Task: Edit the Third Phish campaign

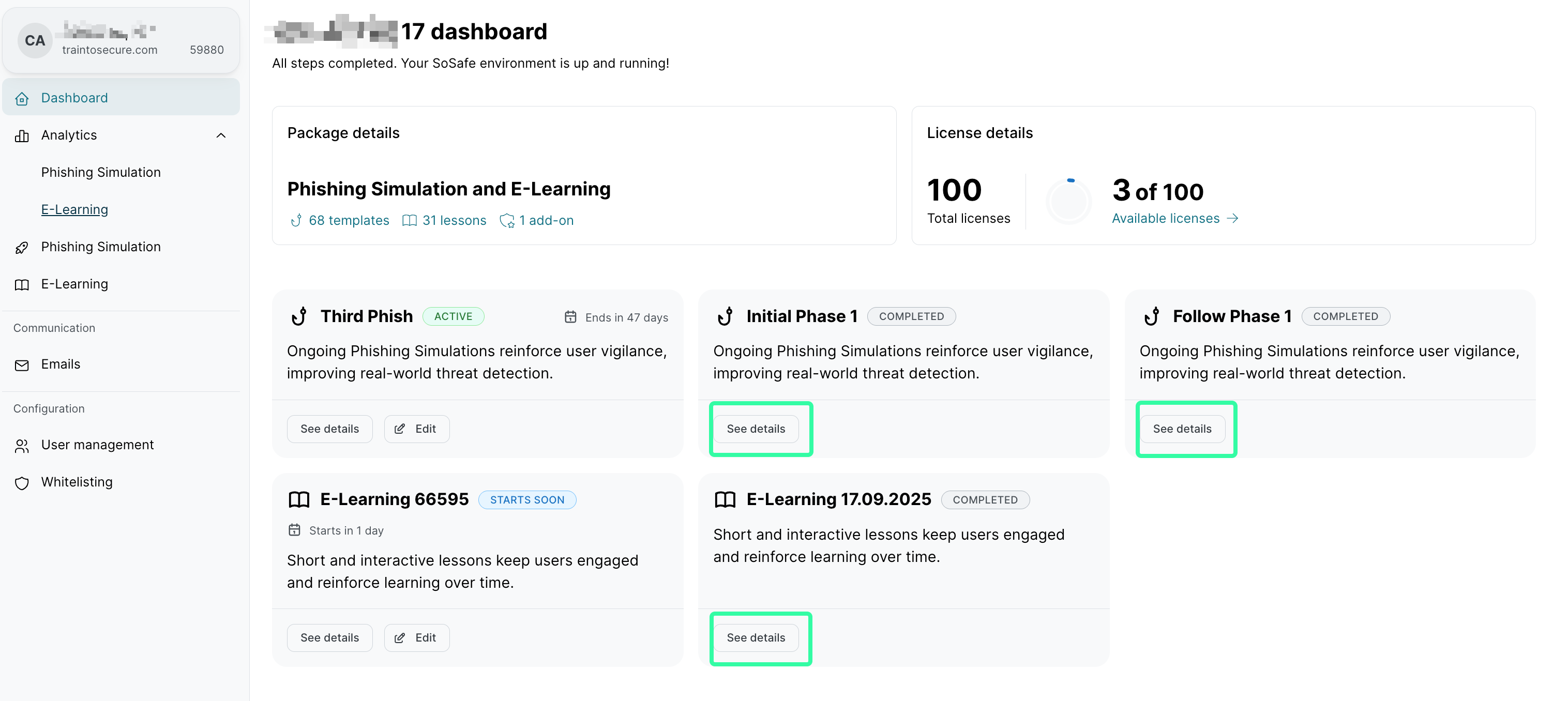Action: tap(416, 429)
